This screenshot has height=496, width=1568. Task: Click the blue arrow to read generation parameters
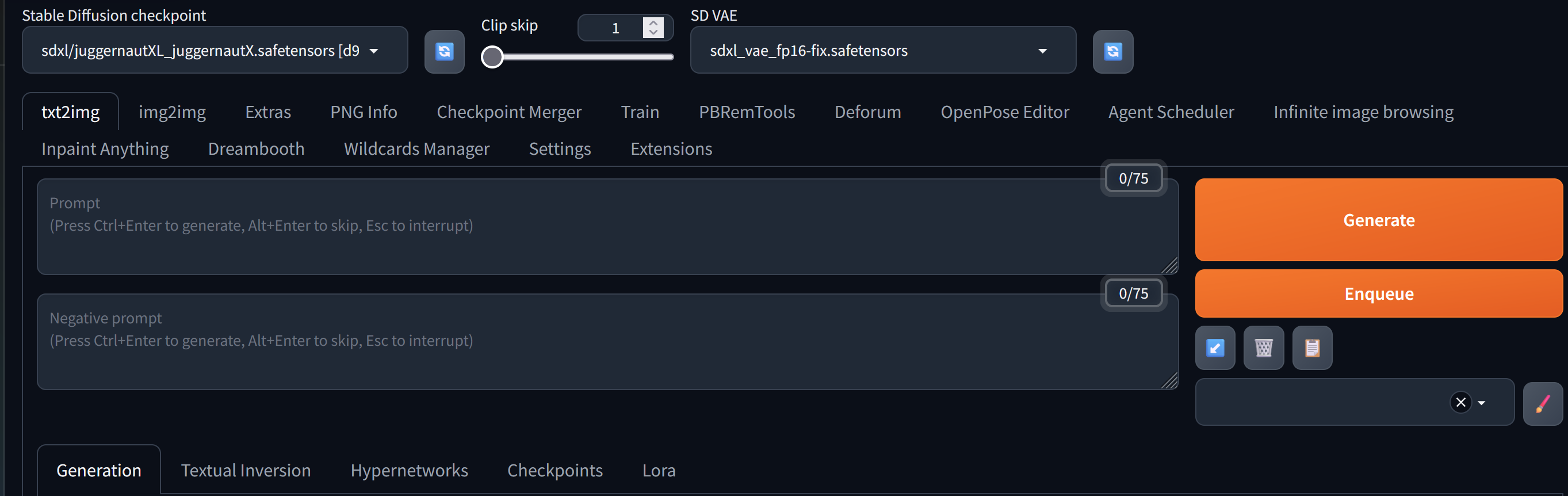point(1215,348)
